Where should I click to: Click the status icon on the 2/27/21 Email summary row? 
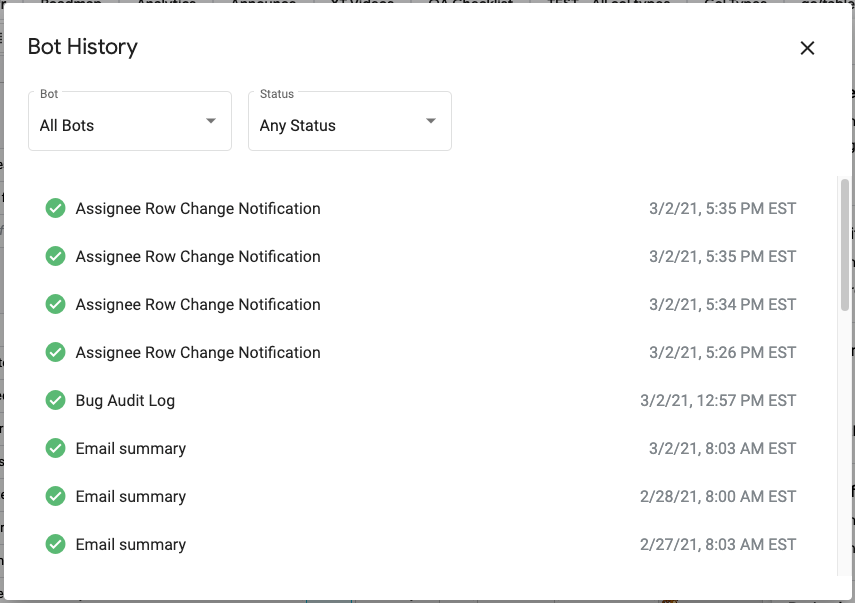tap(55, 544)
